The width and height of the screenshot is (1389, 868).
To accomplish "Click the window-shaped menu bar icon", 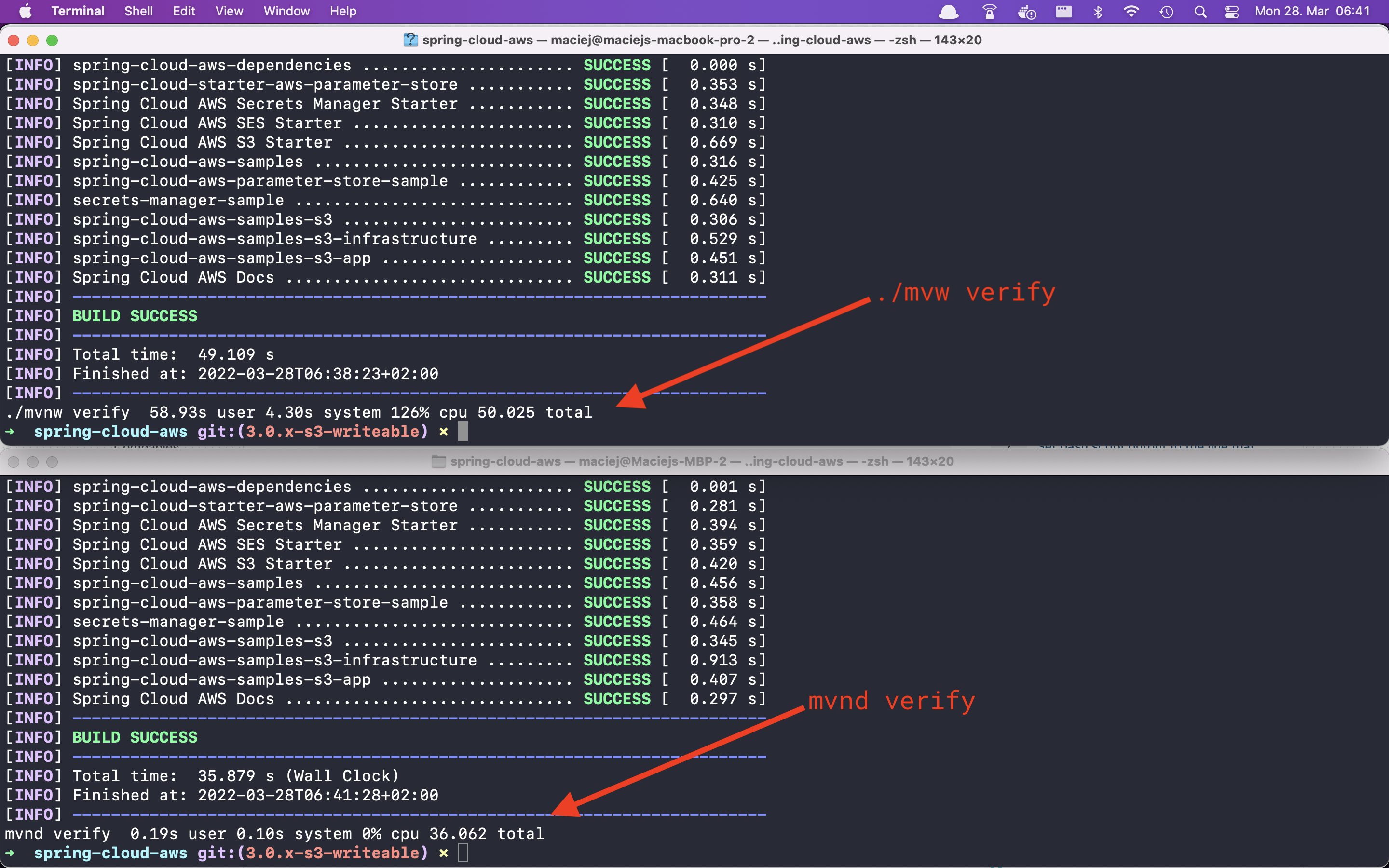I will (x=1063, y=12).
